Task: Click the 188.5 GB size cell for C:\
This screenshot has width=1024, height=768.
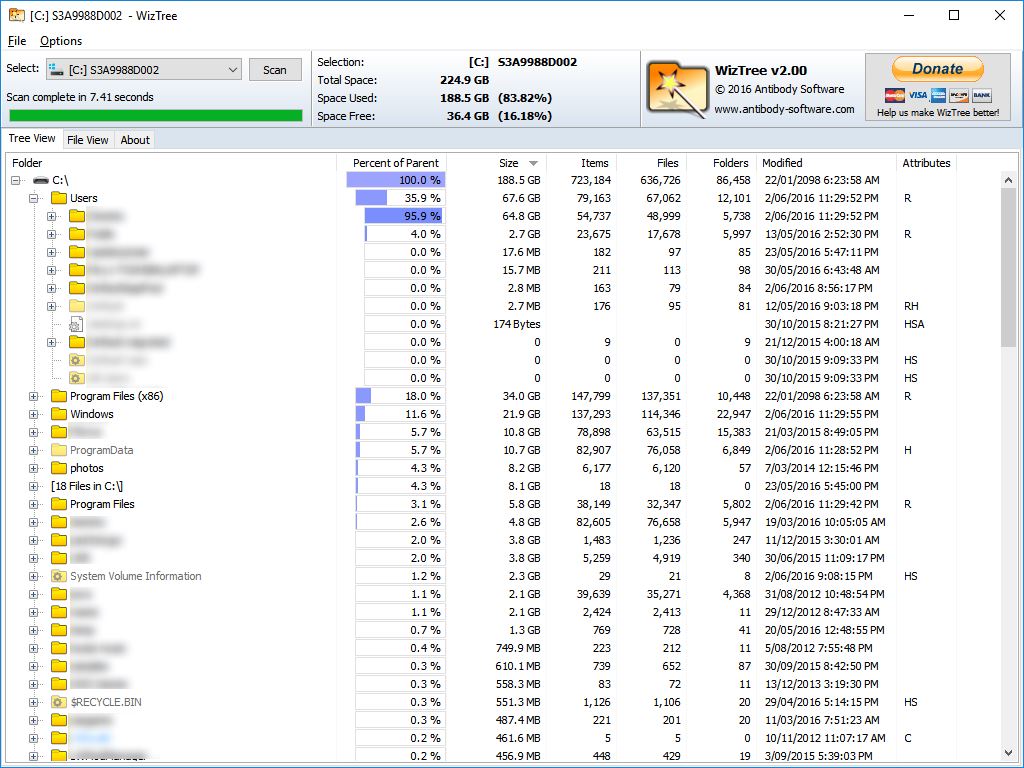Action: click(519, 180)
